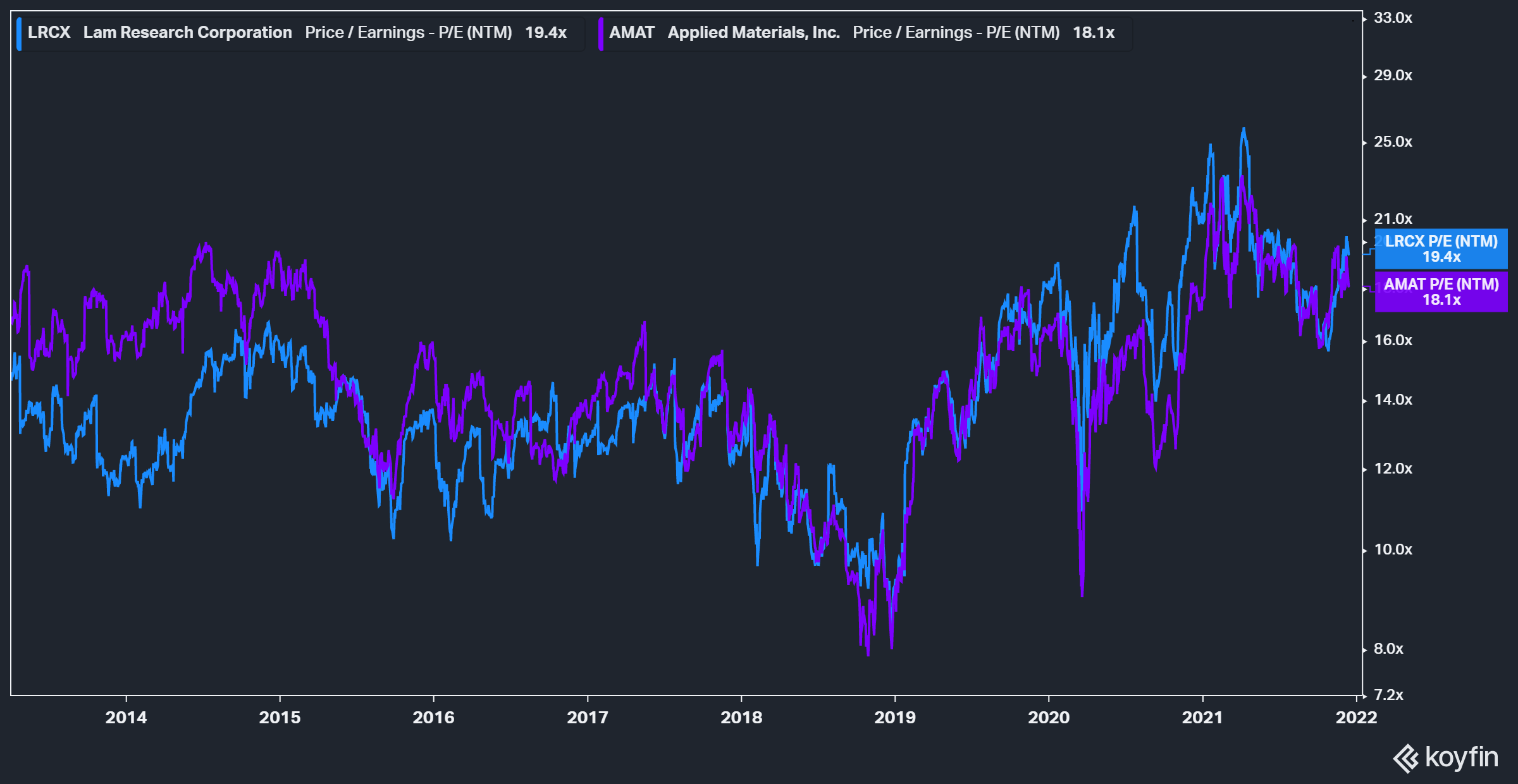1518x784 pixels.
Task: Click the 33.0x y-axis label
Action: coord(1393,18)
